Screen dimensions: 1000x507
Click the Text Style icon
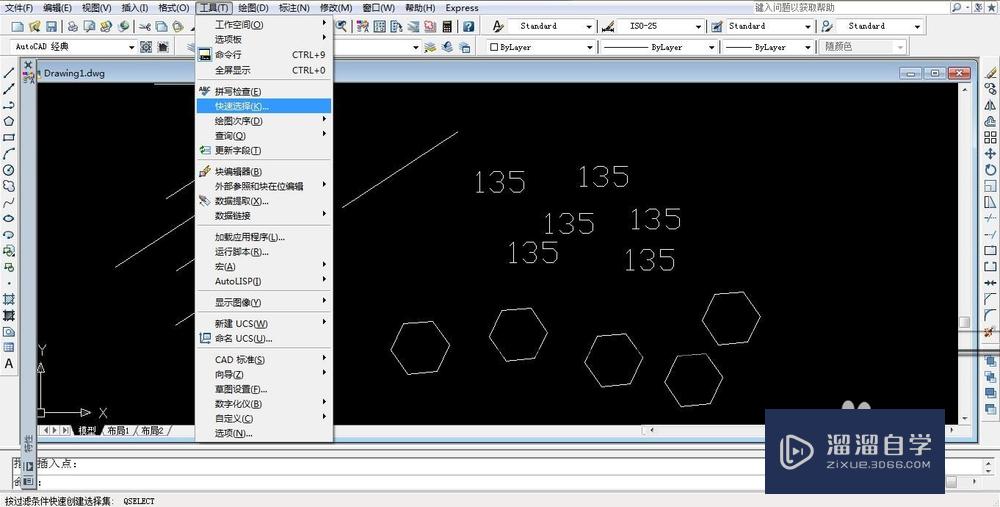498,26
